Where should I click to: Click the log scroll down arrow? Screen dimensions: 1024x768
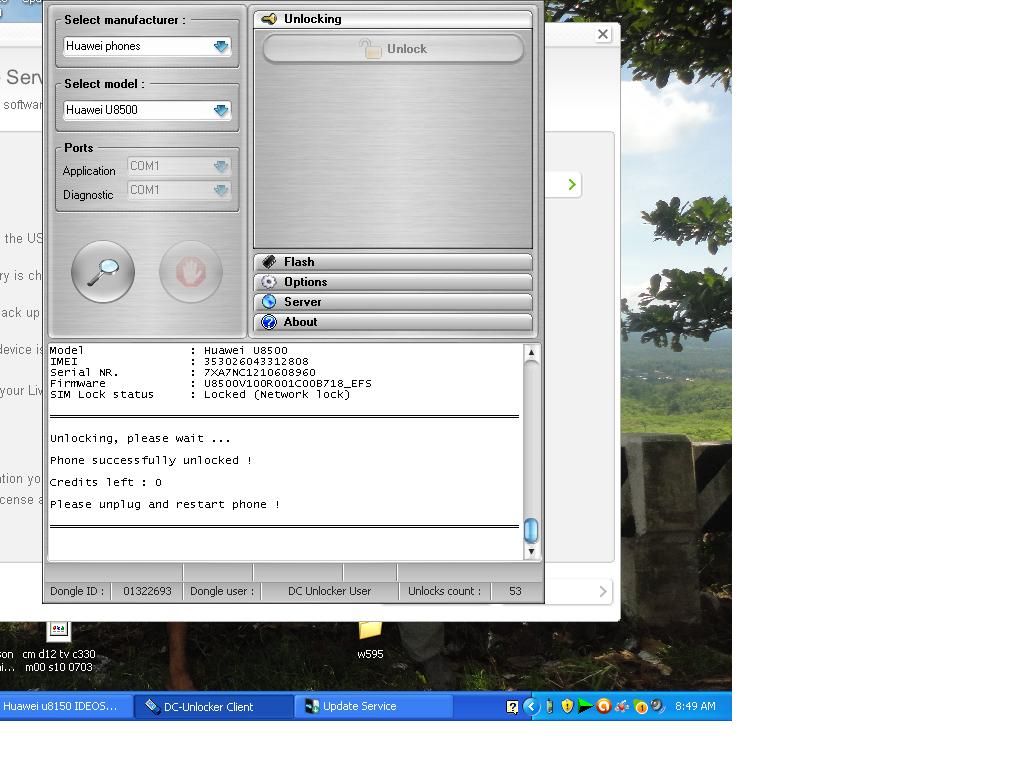(531, 551)
